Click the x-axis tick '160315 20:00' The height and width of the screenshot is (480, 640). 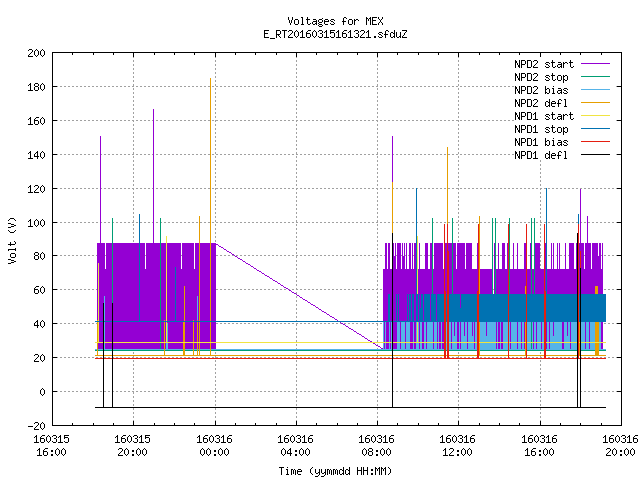133,446
